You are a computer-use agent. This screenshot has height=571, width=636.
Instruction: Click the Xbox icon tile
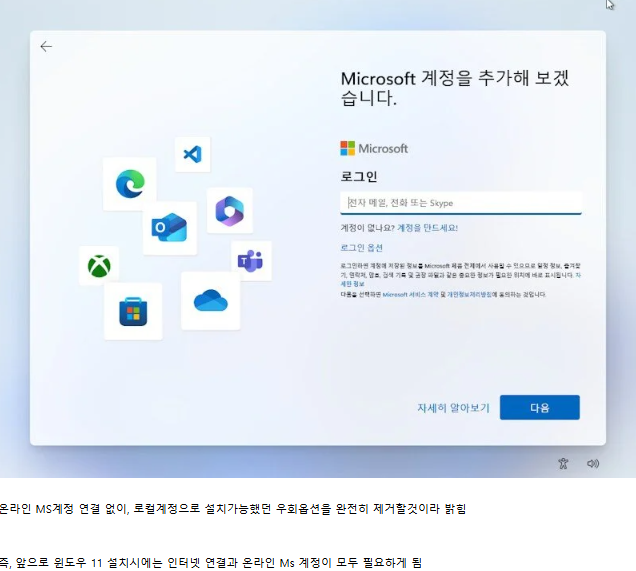pyautogui.click(x=99, y=266)
